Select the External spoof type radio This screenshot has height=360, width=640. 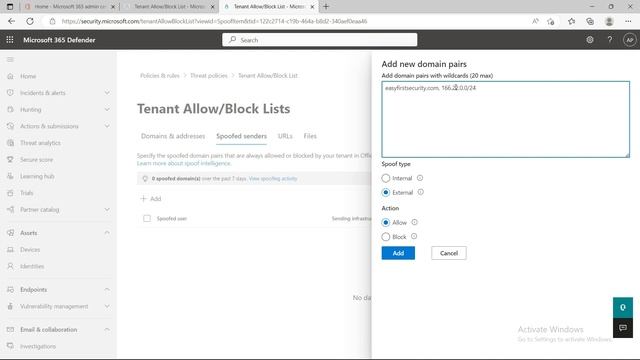[x=386, y=192]
